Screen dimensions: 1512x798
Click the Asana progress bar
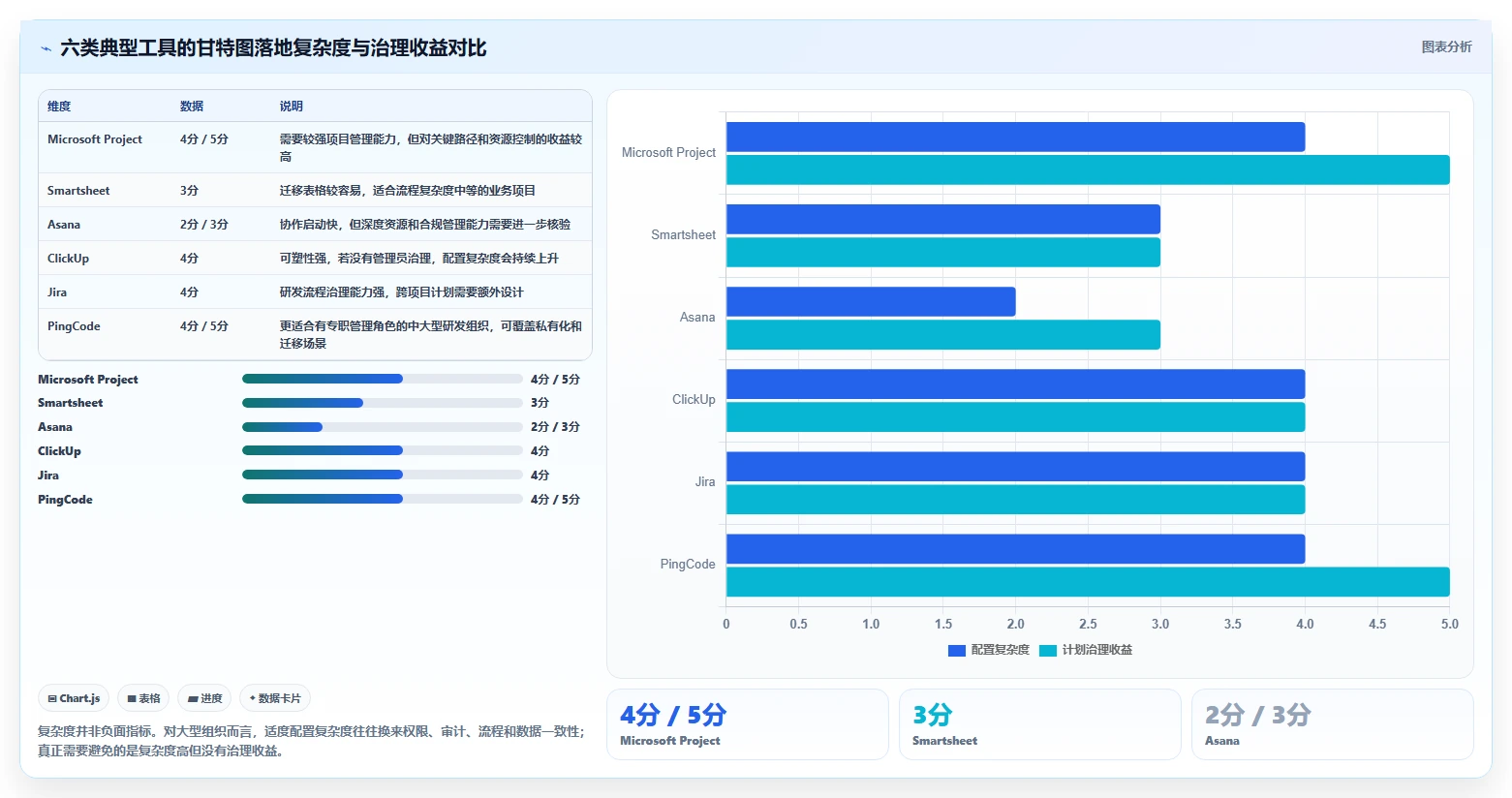point(383,427)
